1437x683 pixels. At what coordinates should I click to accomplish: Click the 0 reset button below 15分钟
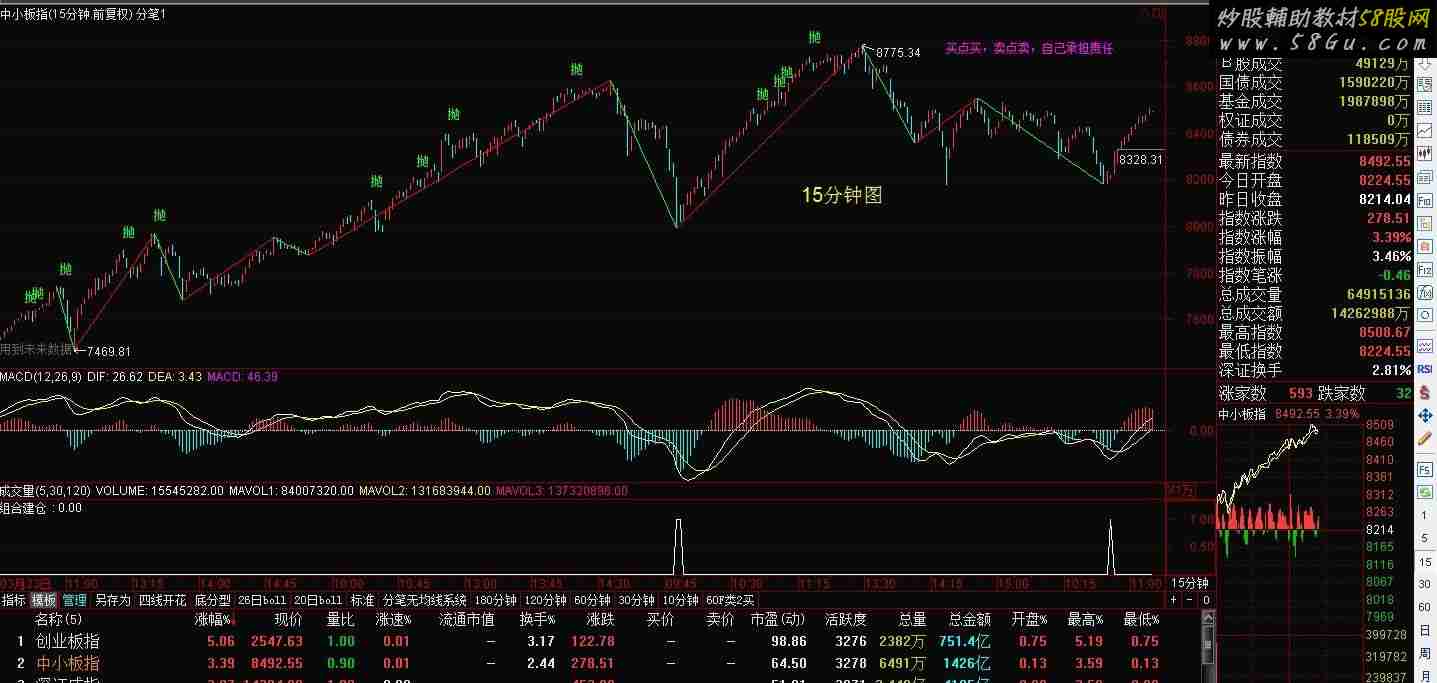pos(1206,600)
